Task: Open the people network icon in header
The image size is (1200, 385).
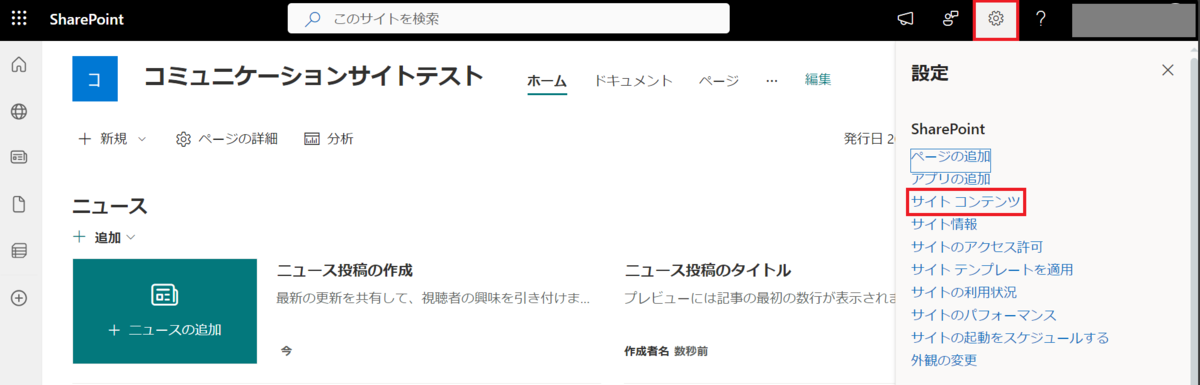Action: coord(951,19)
